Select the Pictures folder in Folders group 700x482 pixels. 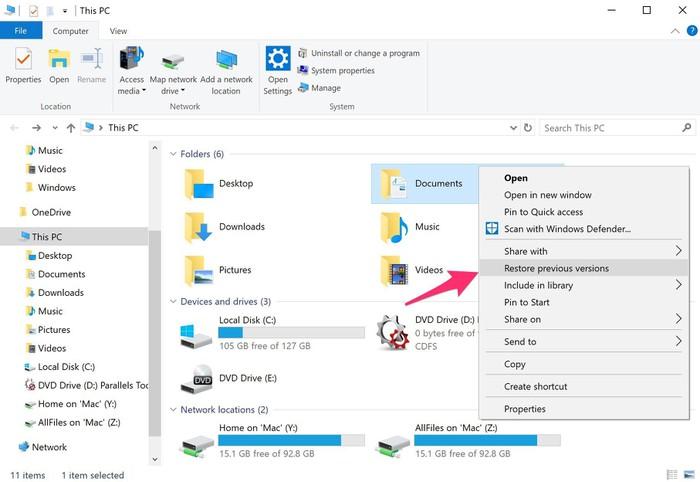[x=218, y=270]
